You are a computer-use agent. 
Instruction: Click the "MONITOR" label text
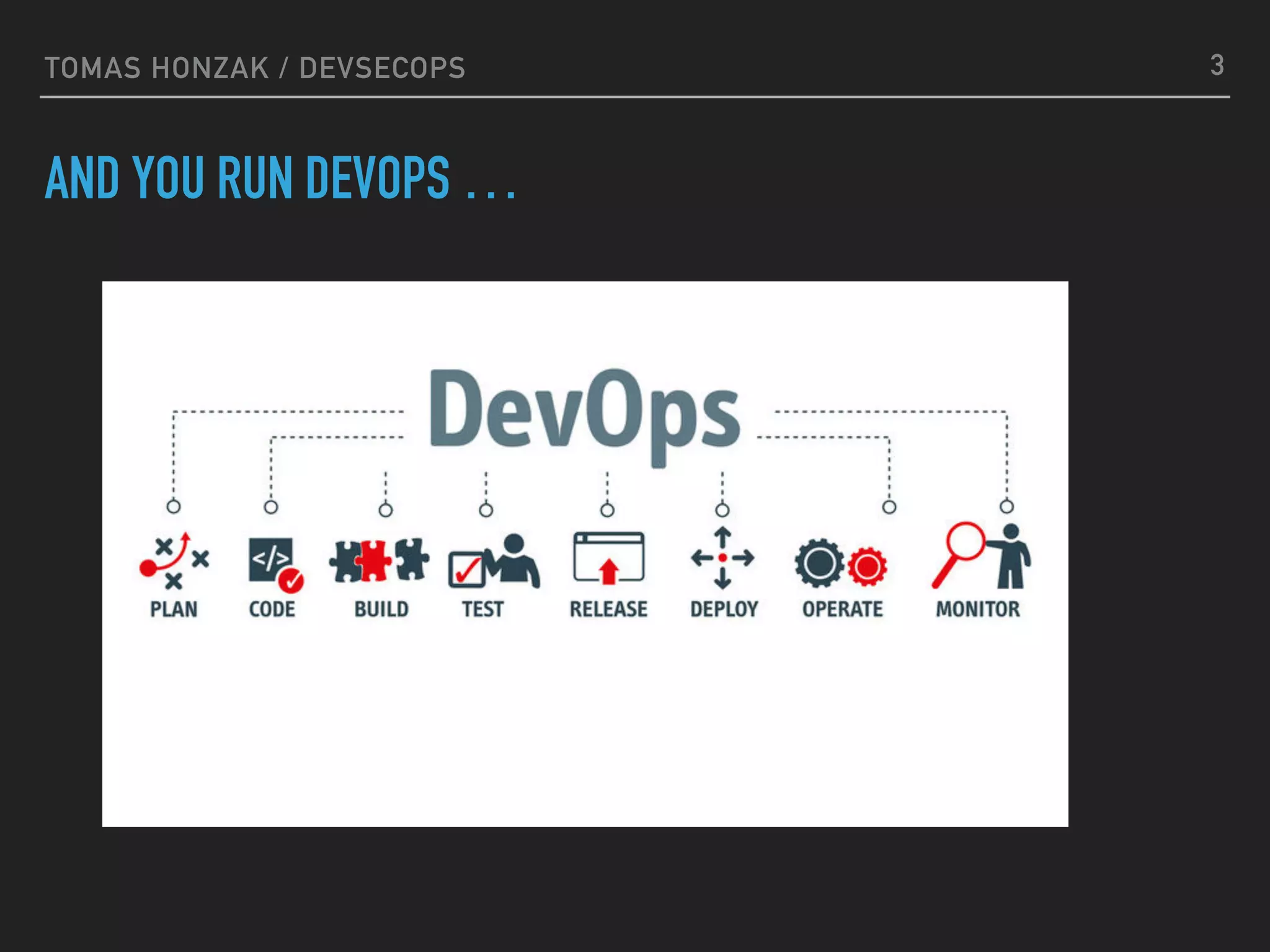click(x=978, y=609)
